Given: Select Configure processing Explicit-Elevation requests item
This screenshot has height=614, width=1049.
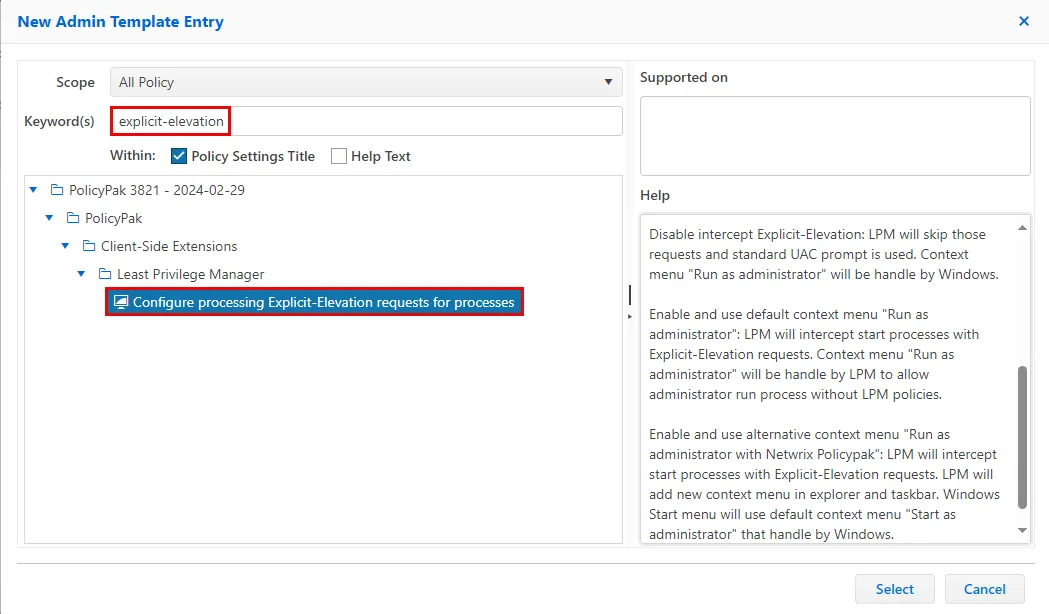Looking at the screenshot, I should 323,302.
